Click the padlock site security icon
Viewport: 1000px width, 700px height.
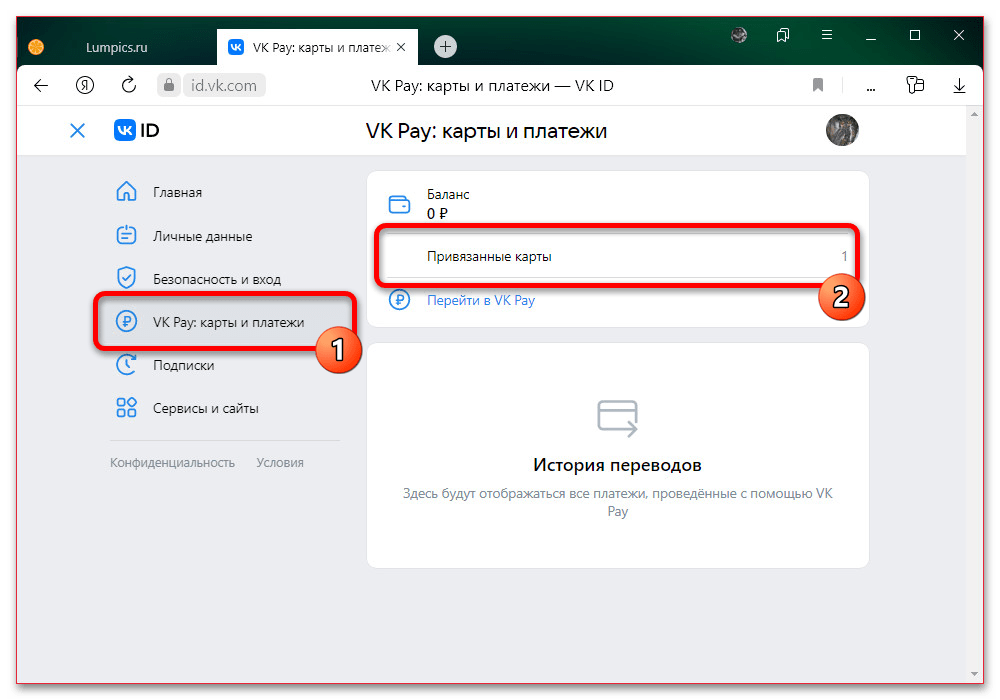coord(168,85)
